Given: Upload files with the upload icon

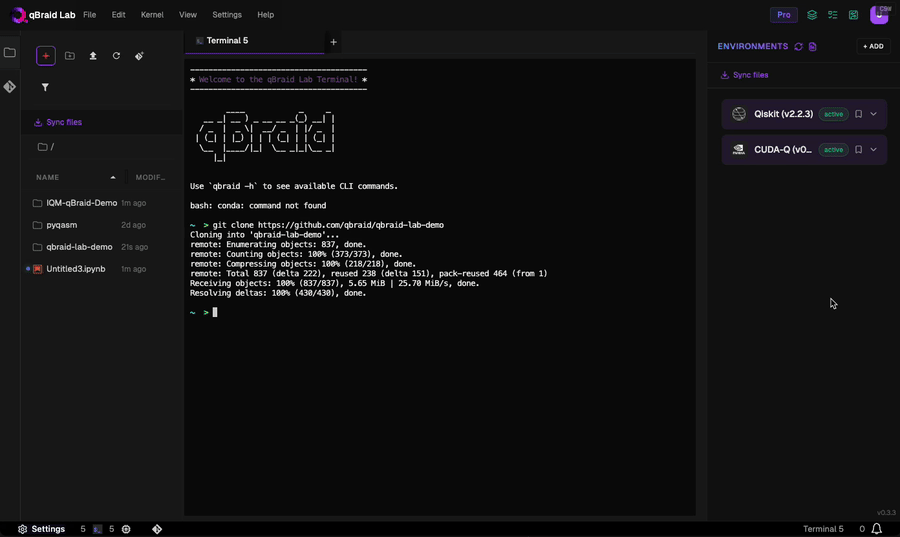Looking at the screenshot, I should click(x=93, y=56).
